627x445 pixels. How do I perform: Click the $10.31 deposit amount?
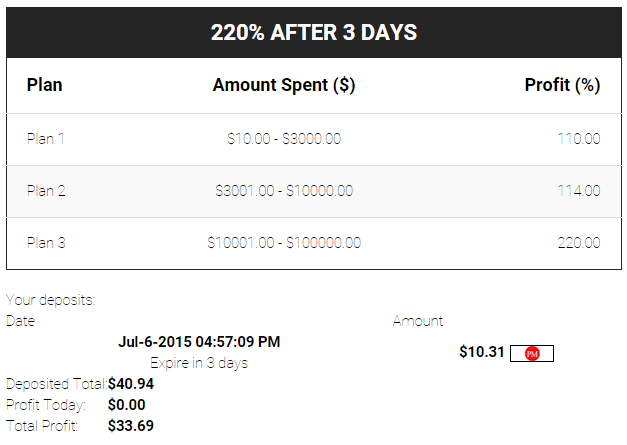(481, 352)
